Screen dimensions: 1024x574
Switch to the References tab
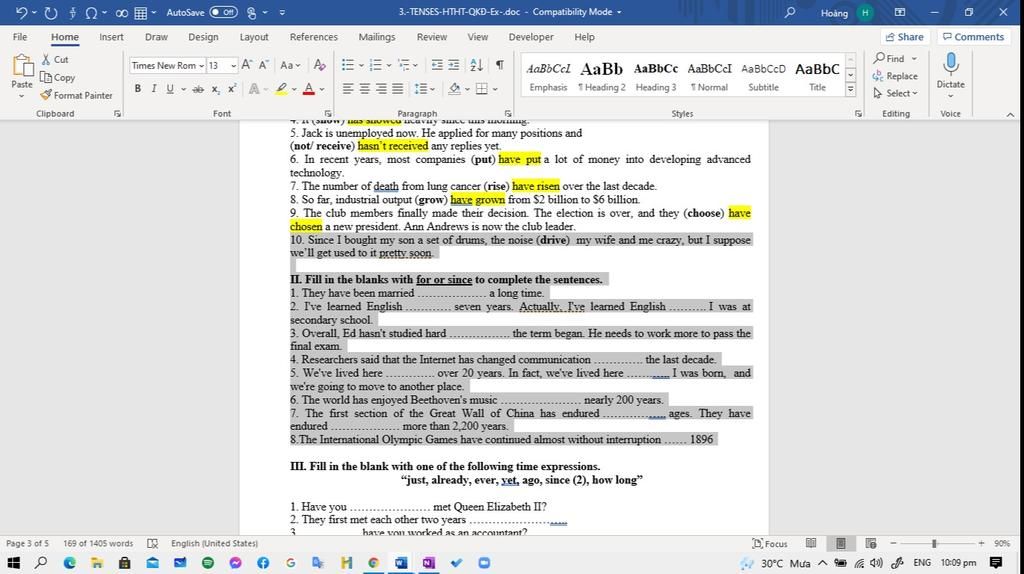313,37
